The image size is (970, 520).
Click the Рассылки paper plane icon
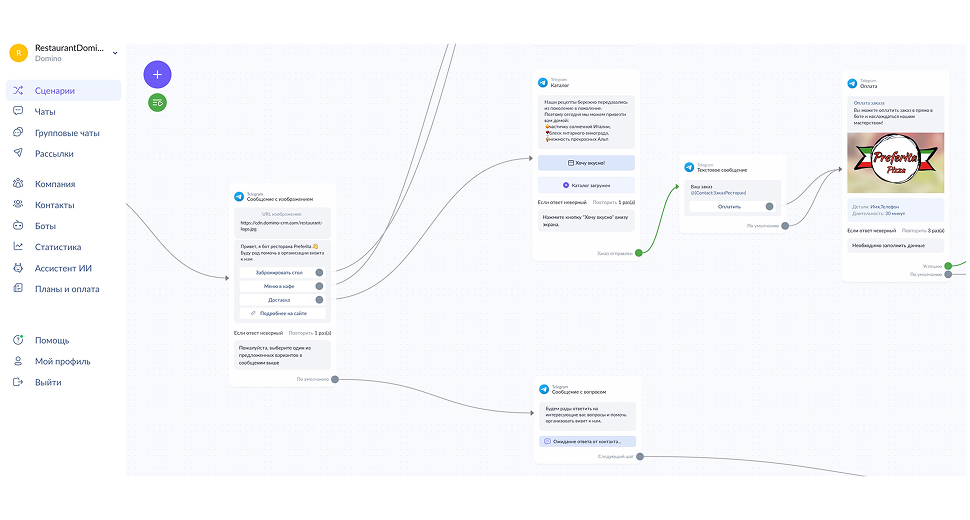(x=18, y=153)
